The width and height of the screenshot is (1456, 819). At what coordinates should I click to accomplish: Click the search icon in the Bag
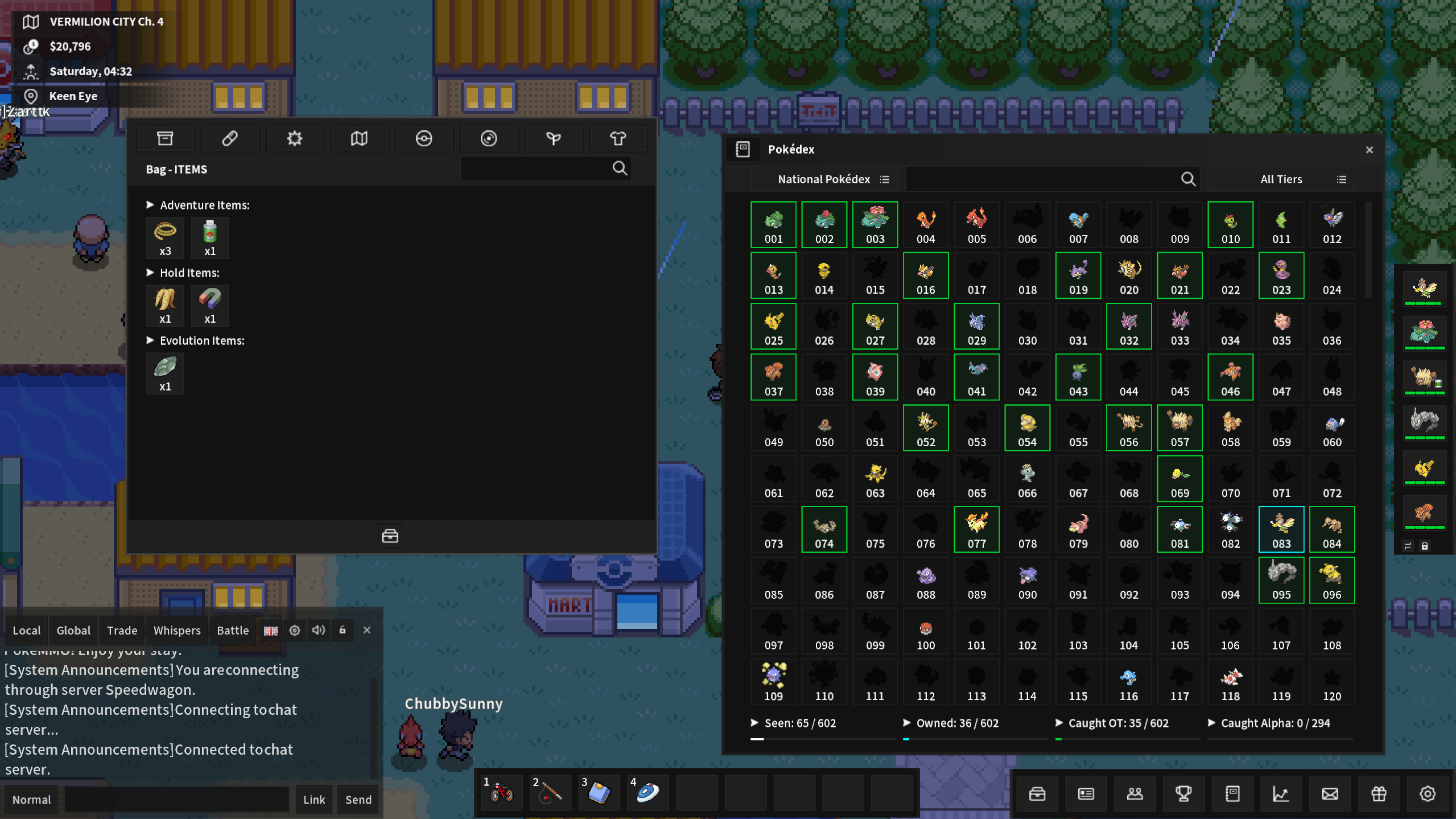pos(620,168)
